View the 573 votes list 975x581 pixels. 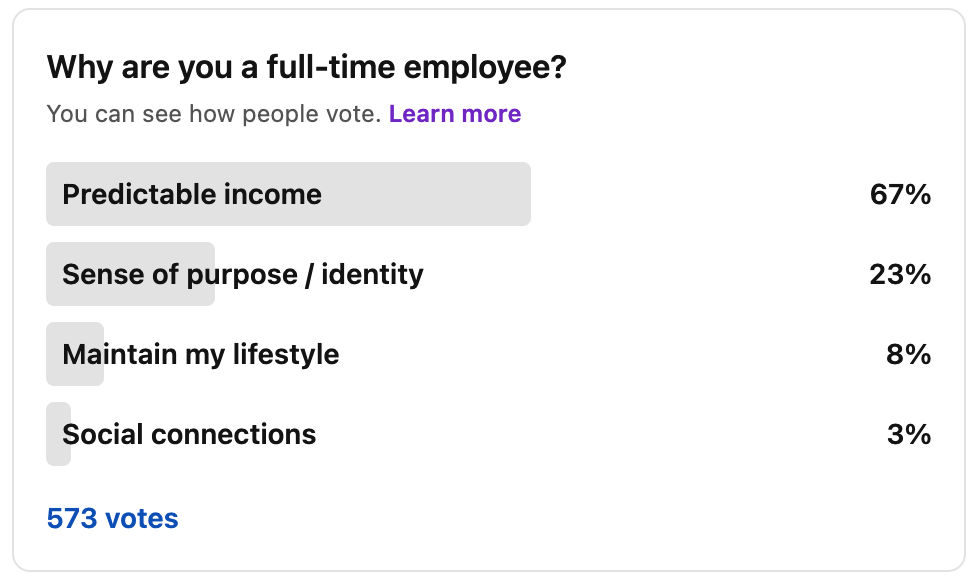pyautogui.click(x=113, y=518)
